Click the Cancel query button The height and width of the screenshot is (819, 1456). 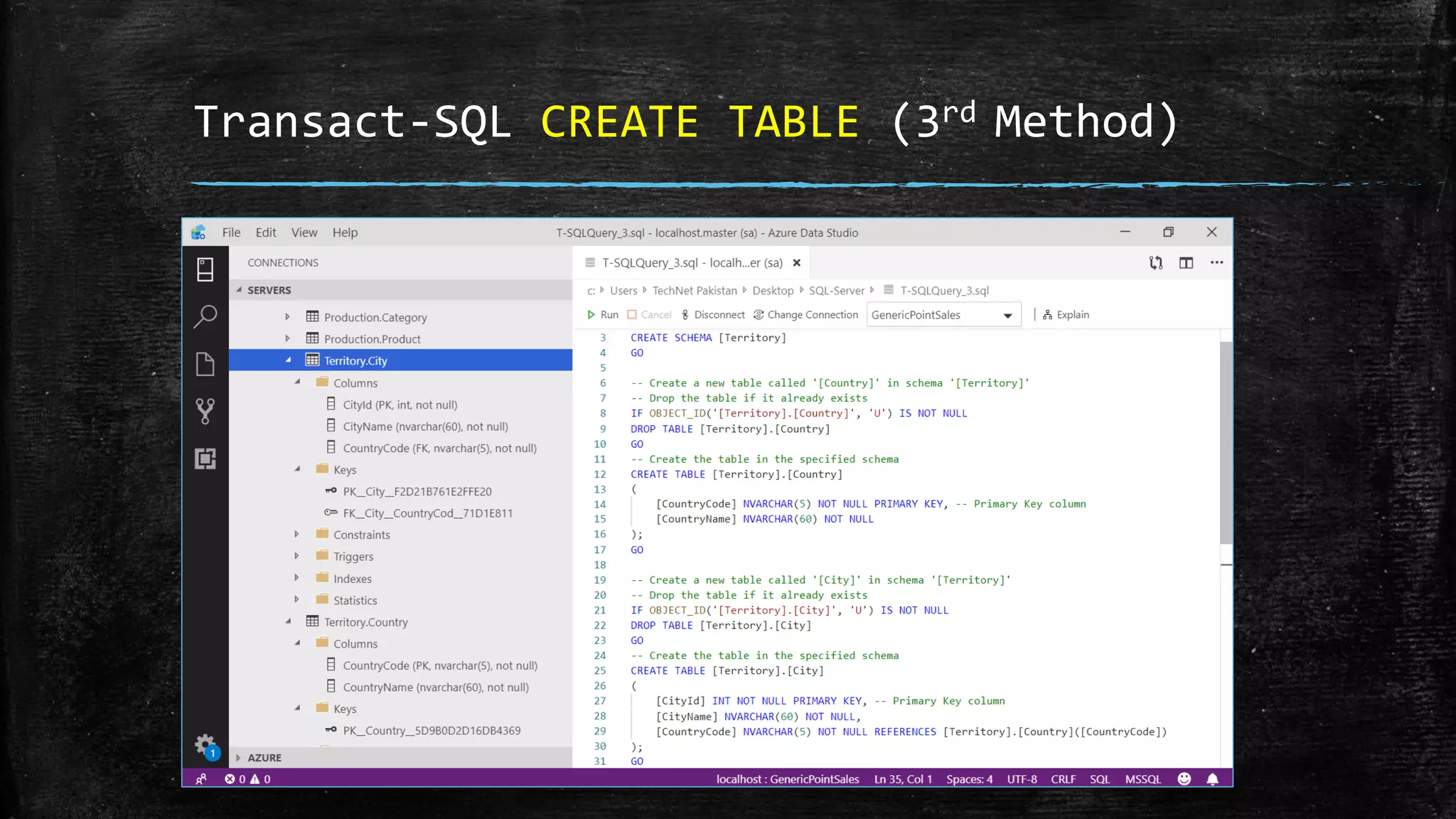tap(649, 315)
